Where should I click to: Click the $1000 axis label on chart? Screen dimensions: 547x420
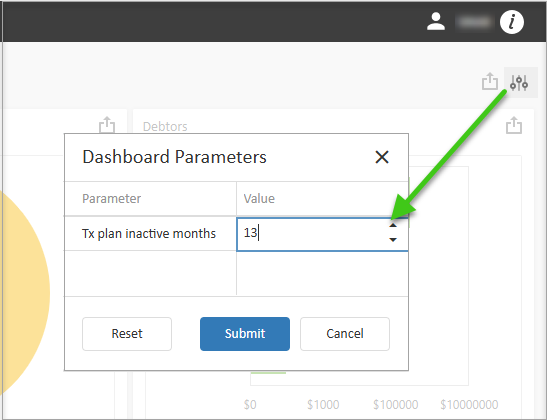click(323, 405)
